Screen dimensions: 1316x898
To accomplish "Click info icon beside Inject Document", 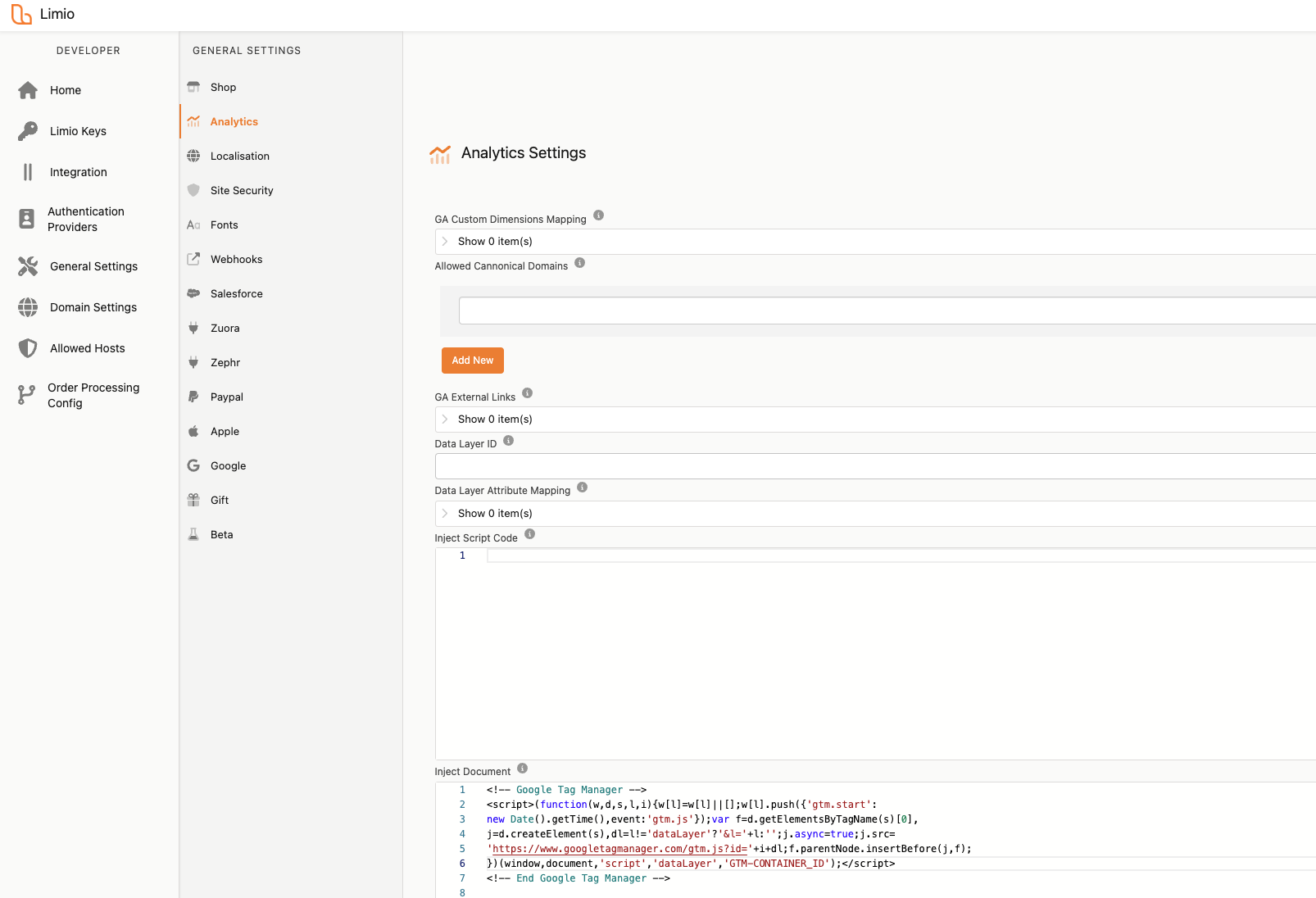I will click(x=523, y=769).
